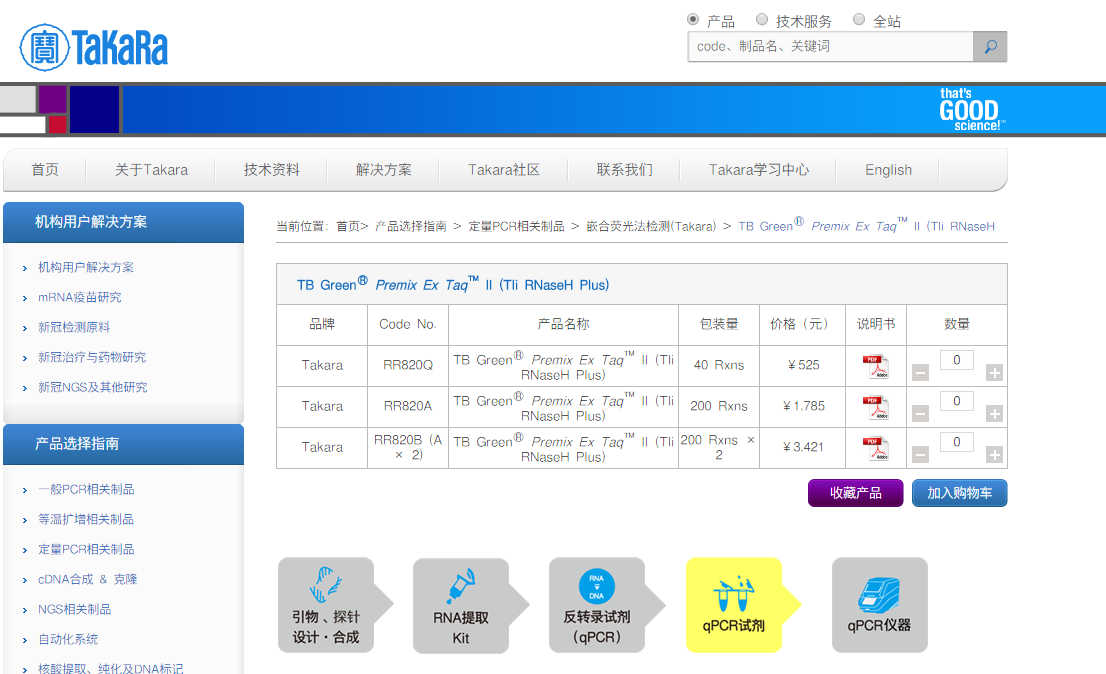Open 一般PCR相关制品 sidebar link

pyautogui.click(x=86, y=489)
